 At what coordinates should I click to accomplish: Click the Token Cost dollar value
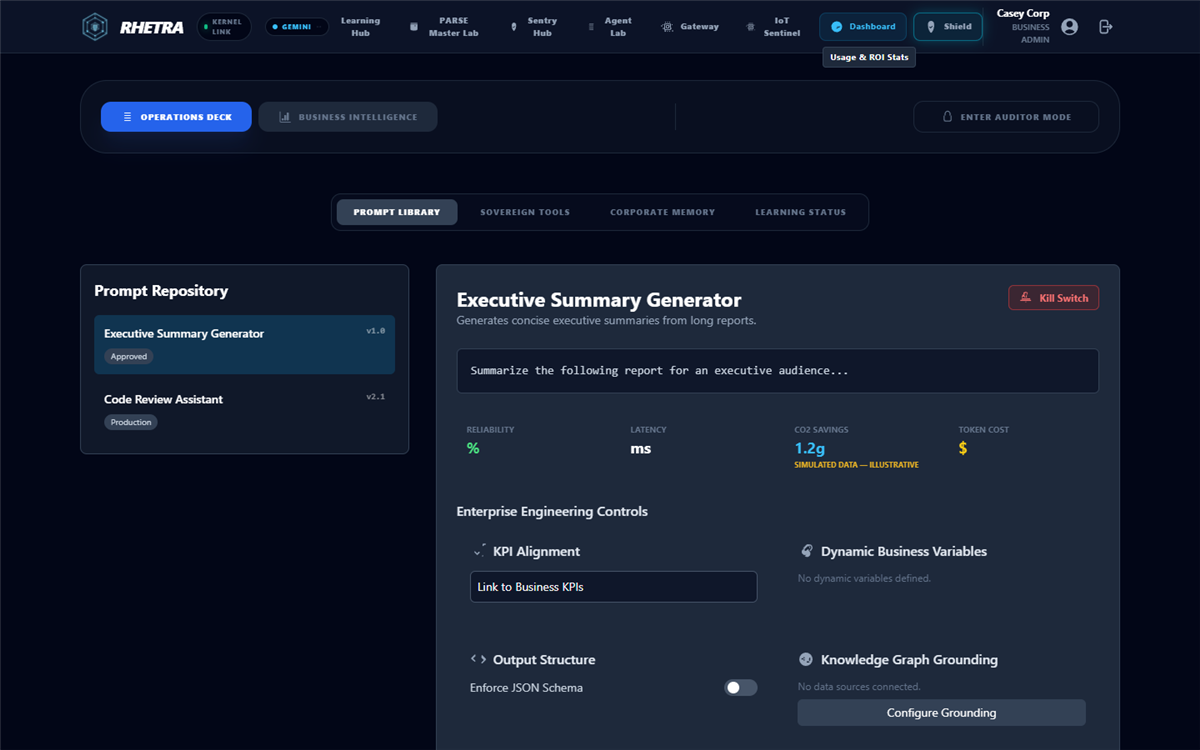coord(963,448)
